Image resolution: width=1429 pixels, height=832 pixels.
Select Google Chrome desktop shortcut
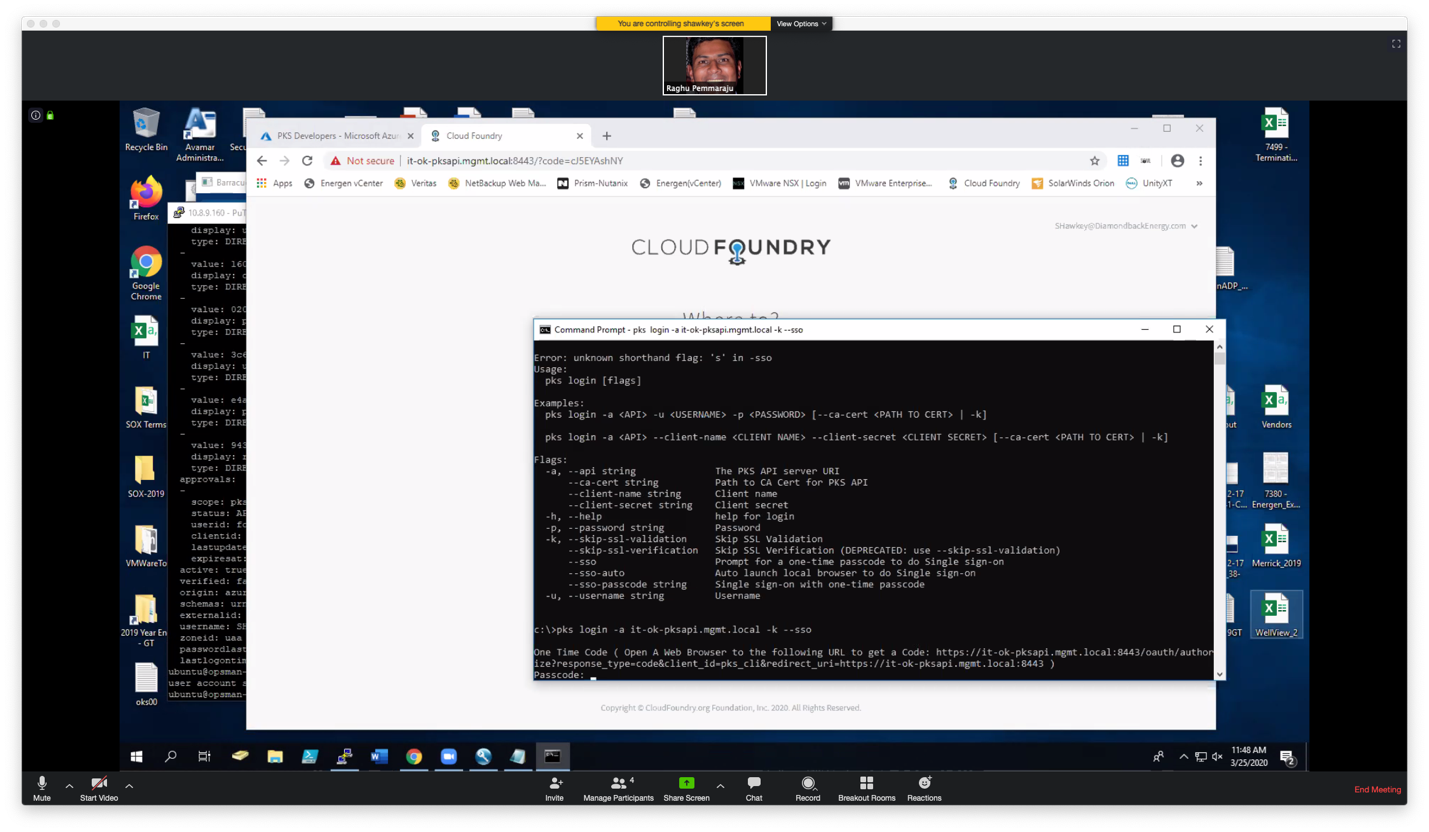click(x=146, y=273)
